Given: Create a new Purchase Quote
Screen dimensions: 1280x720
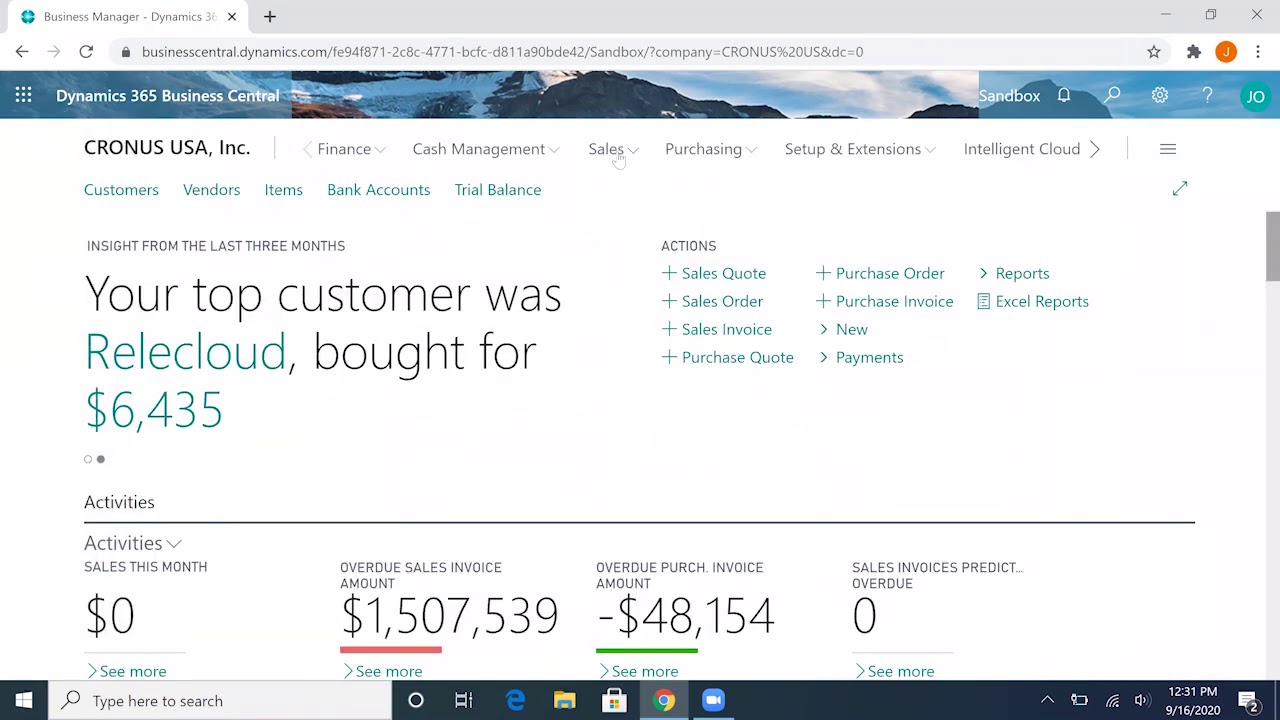Looking at the screenshot, I should (x=728, y=357).
